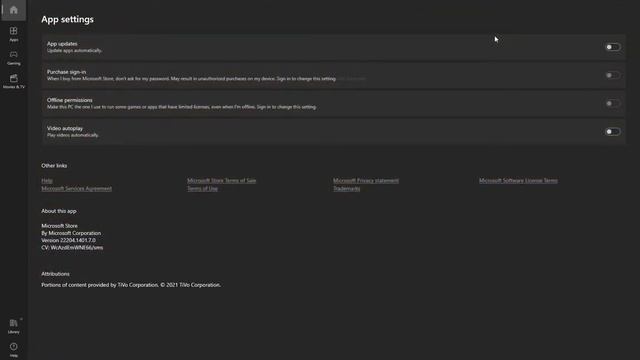Toggle the Video autoplay switch
The width and height of the screenshot is (640, 360).
pos(613,131)
